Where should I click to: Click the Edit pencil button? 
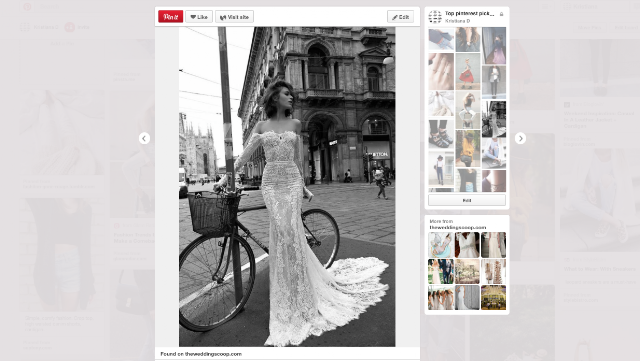pos(400,17)
